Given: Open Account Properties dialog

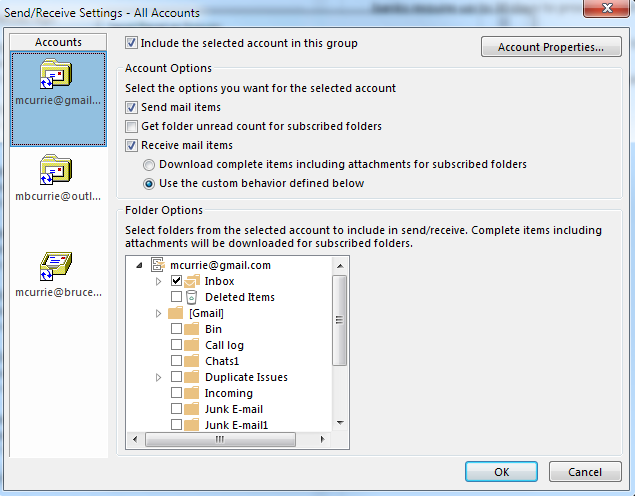Looking at the screenshot, I should (551, 47).
